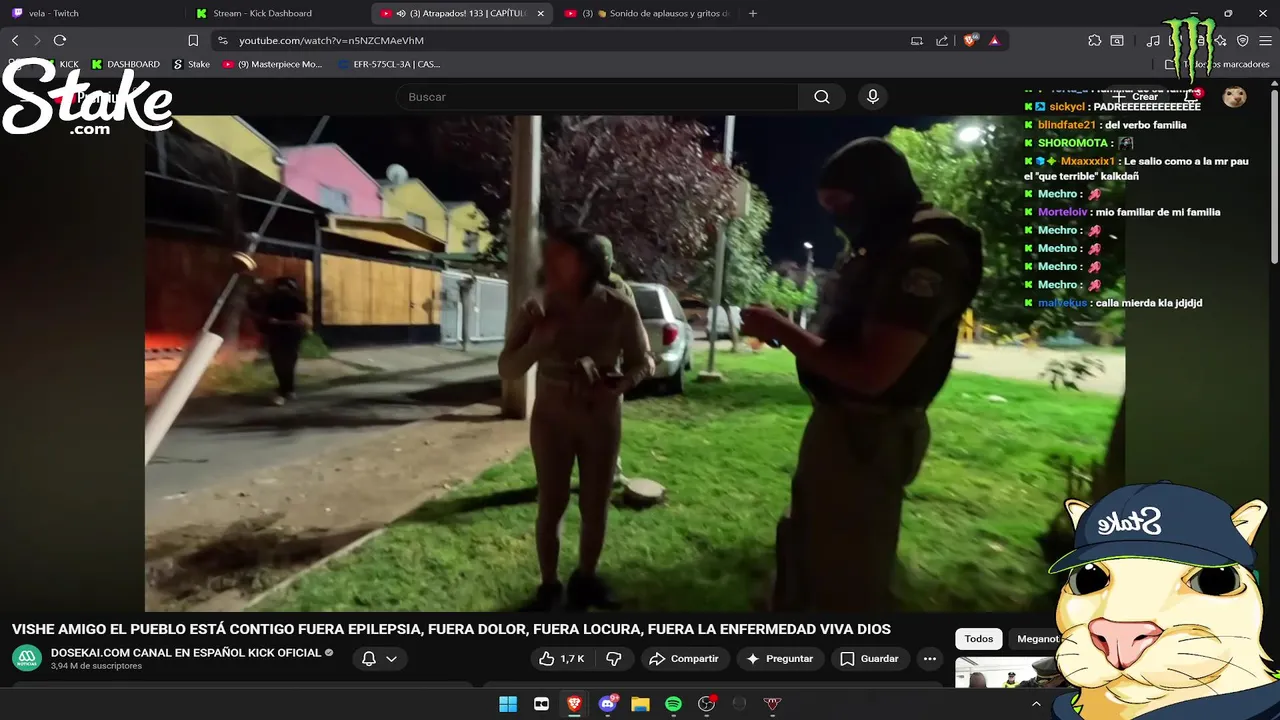The image size is (1280, 720).
Task: Show hidden system tray icons chevron
Action: point(1036,704)
